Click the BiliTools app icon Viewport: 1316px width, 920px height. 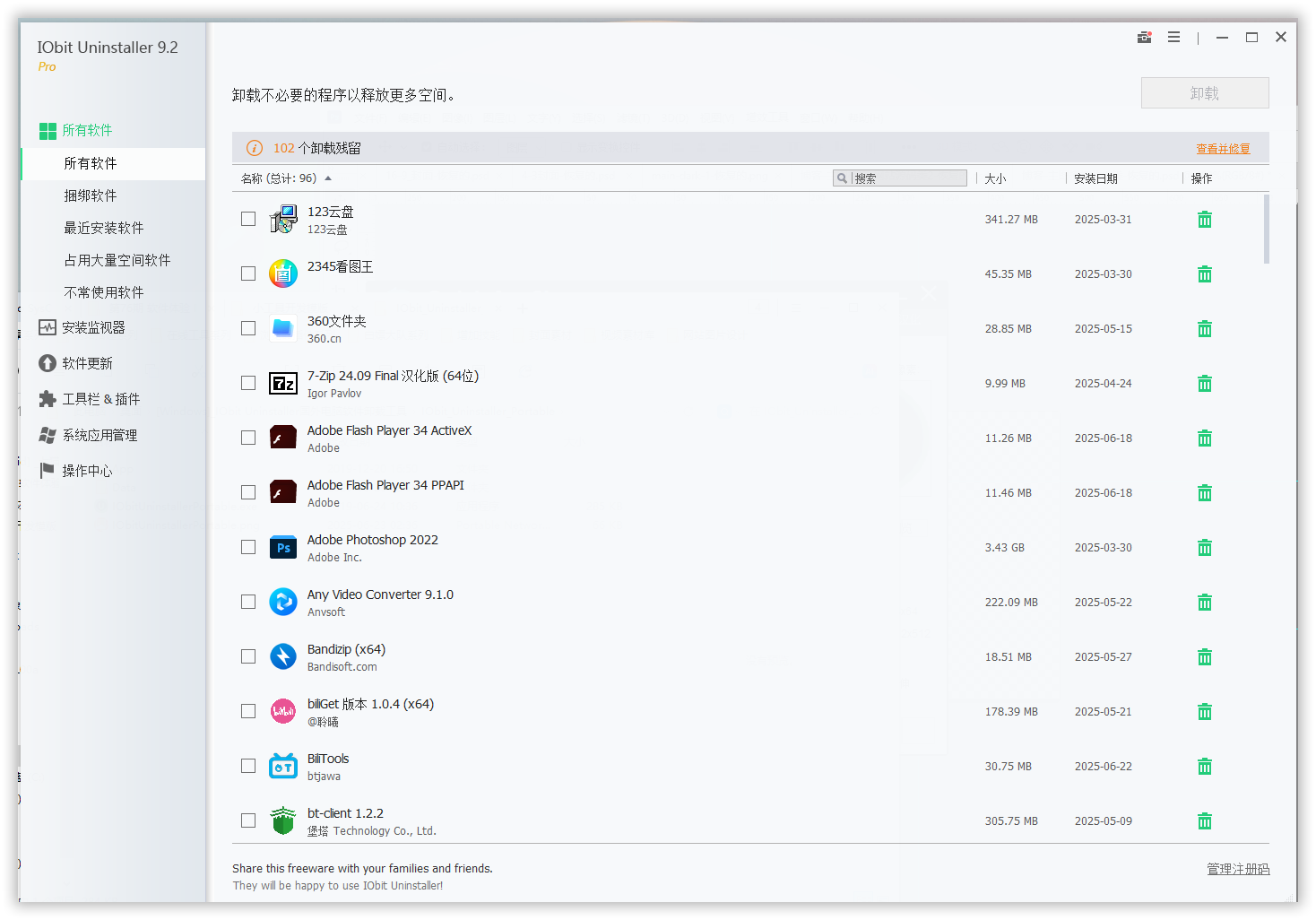click(283, 767)
